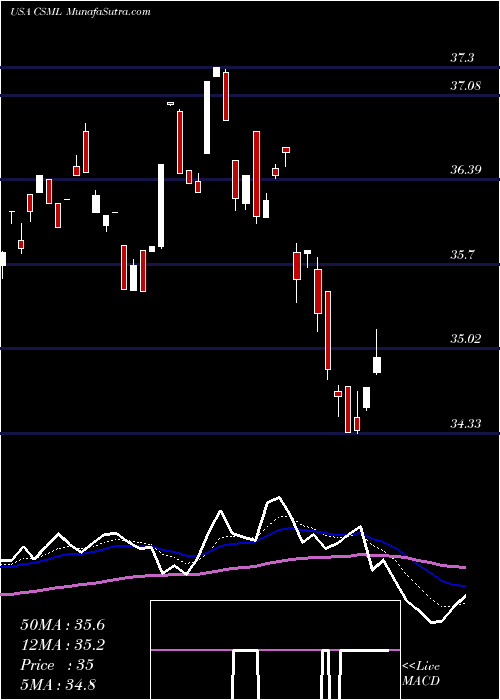This screenshot has height=700, width=500.
Task: Click the 37.3 price level label
Action: (x=462, y=57)
